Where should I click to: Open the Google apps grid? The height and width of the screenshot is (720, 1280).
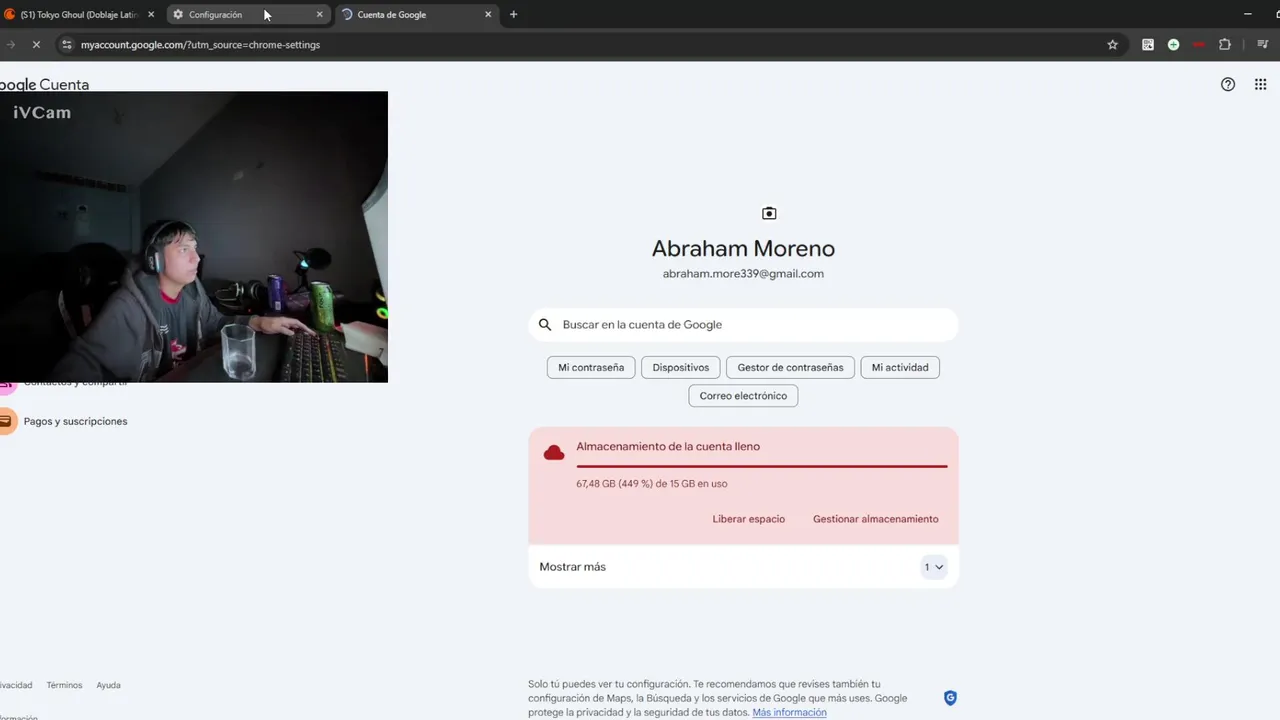(x=1260, y=85)
